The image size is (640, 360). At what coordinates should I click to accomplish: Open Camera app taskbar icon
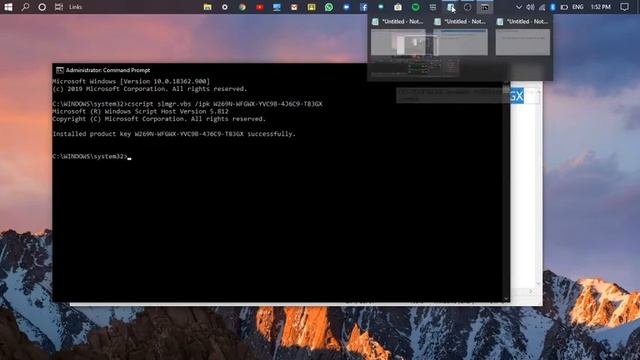398,7
